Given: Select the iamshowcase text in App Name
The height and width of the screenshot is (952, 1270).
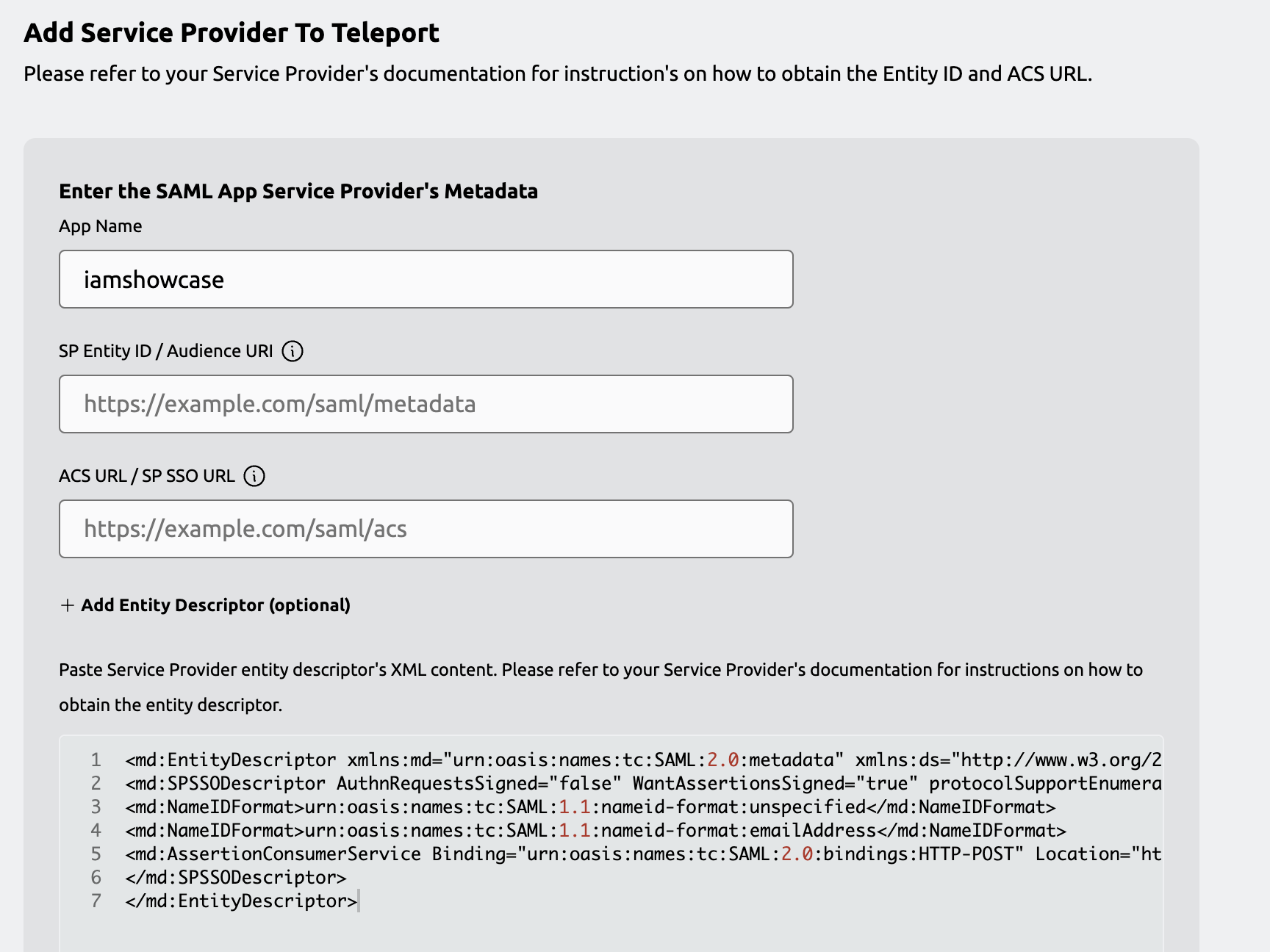Looking at the screenshot, I should click(x=153, y=279).
